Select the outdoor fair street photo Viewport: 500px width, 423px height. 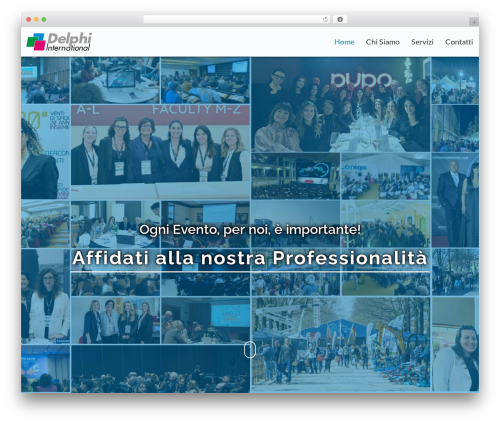(x=340, y=344)
